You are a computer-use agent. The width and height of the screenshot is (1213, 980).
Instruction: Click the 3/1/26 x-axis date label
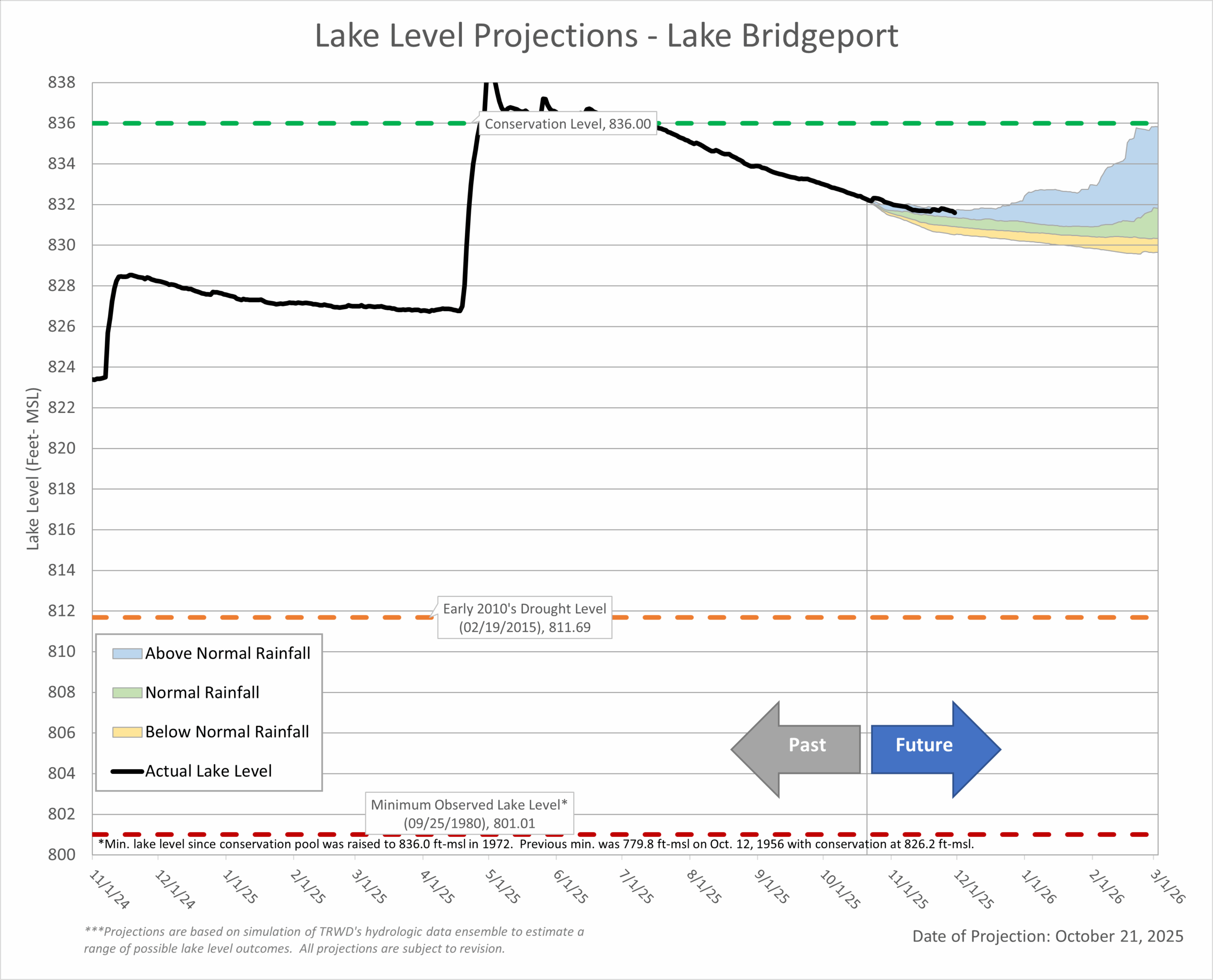click(1167, 886)
